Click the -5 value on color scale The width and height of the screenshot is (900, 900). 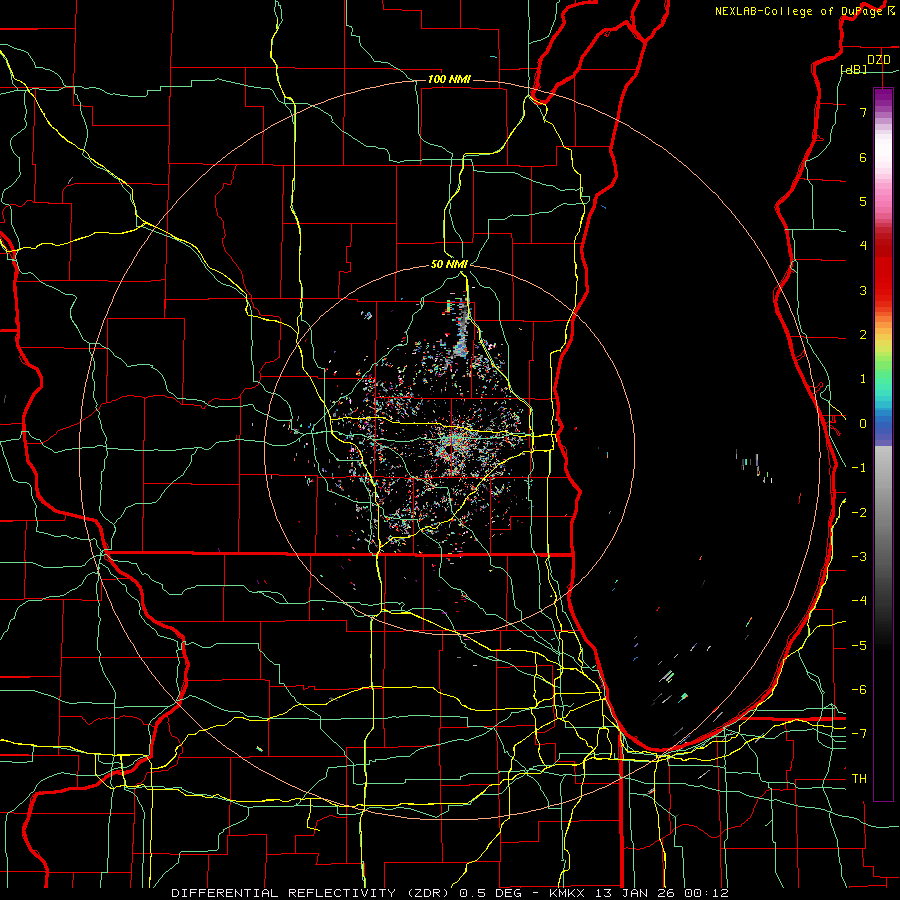tap(859, 646)
